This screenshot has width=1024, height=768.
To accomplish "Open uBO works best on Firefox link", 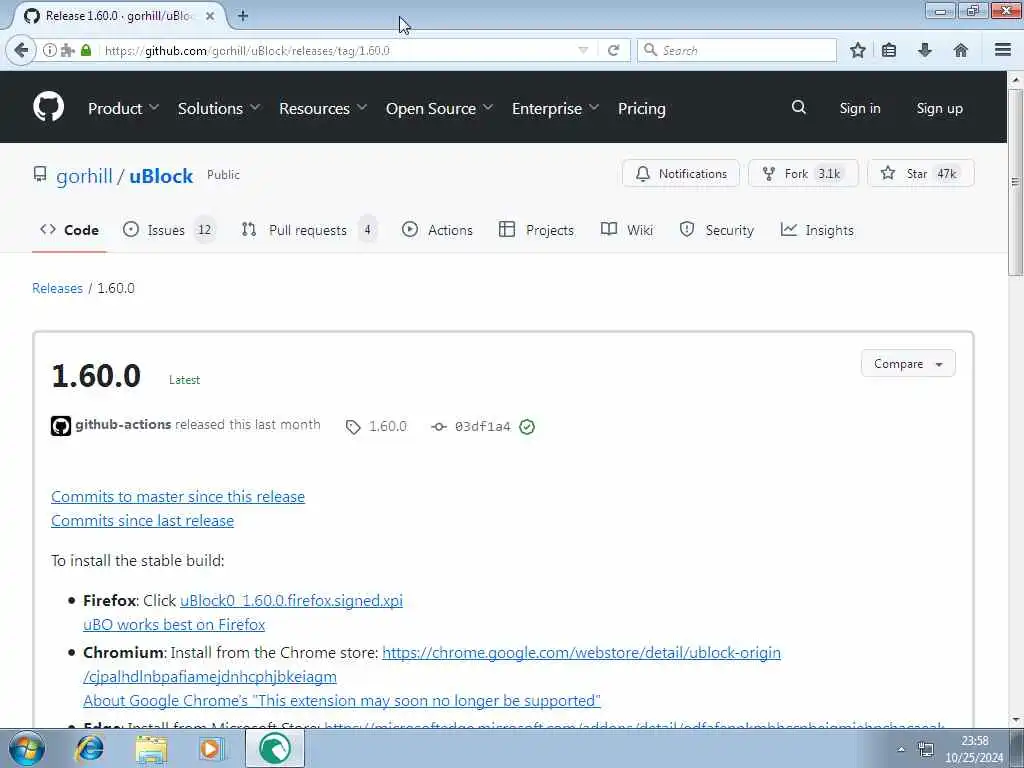I will tap(174, 624).
